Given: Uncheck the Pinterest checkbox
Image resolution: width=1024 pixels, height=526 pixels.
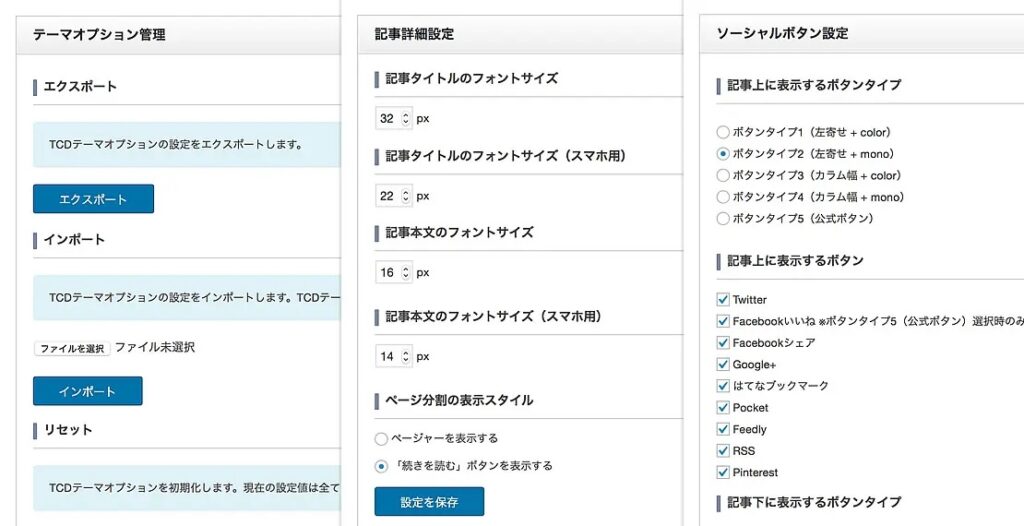Looking at the screenshot, I should 722,472.
